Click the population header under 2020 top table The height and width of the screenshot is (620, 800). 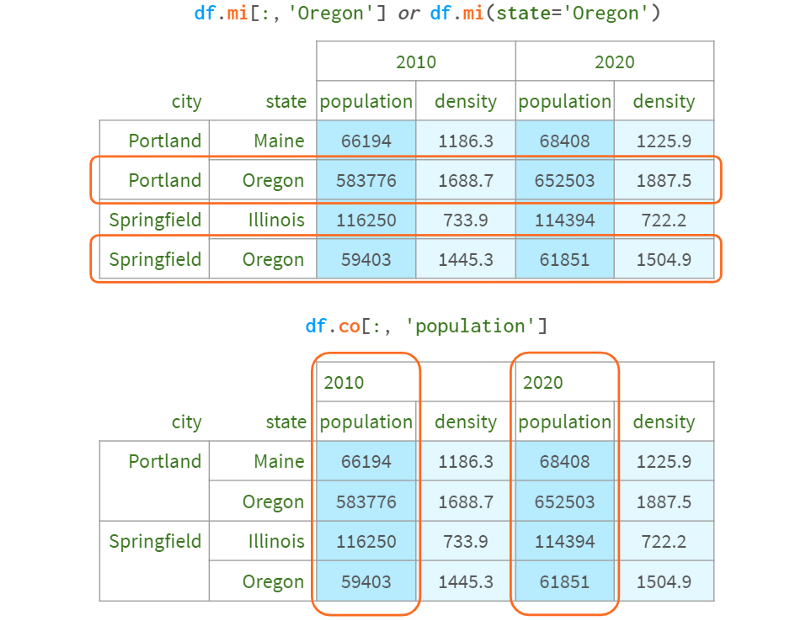coord(565,100)
